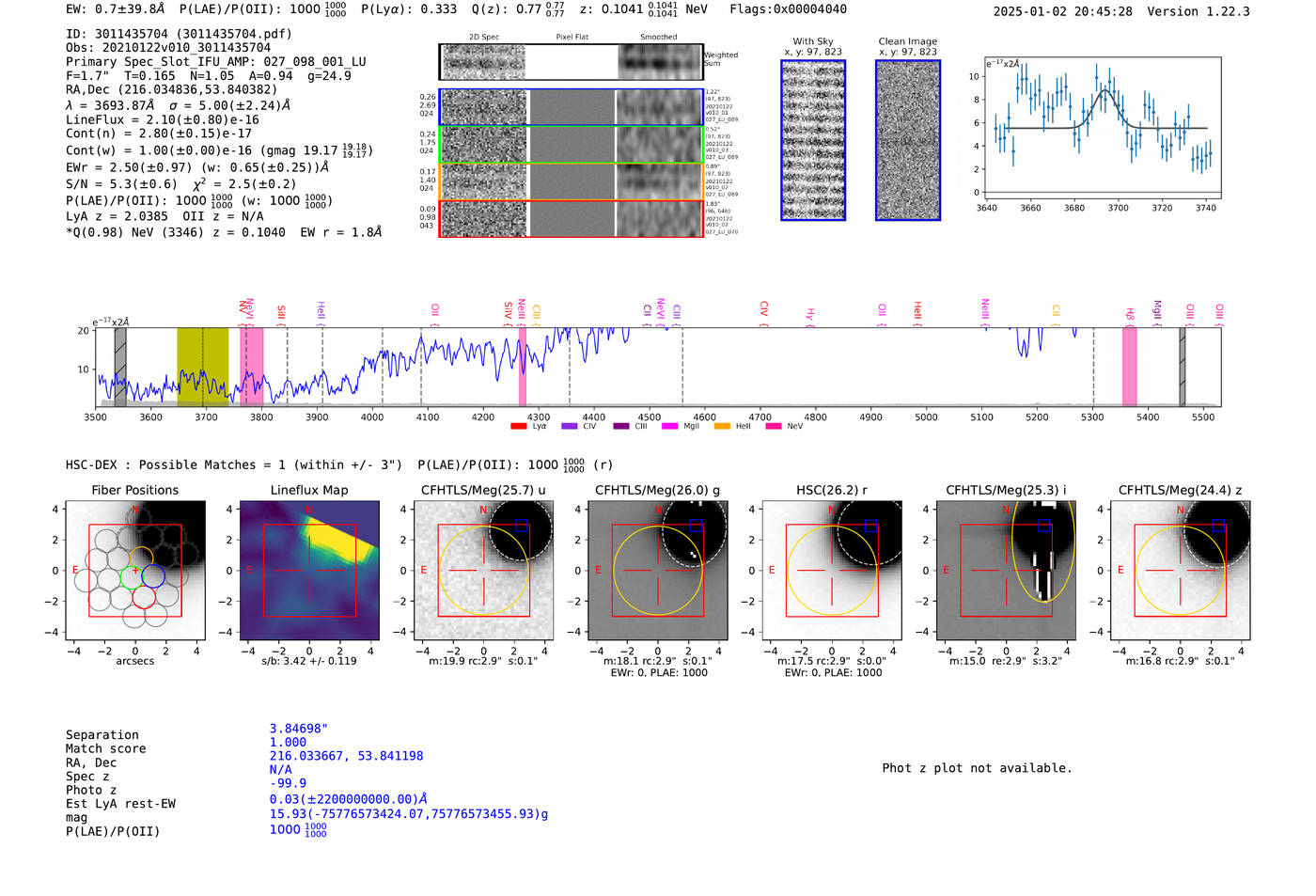Screen dimensions: 1316x896
Task: Click the green fiber circle in Fiber Positions
Action: (132, 576)
